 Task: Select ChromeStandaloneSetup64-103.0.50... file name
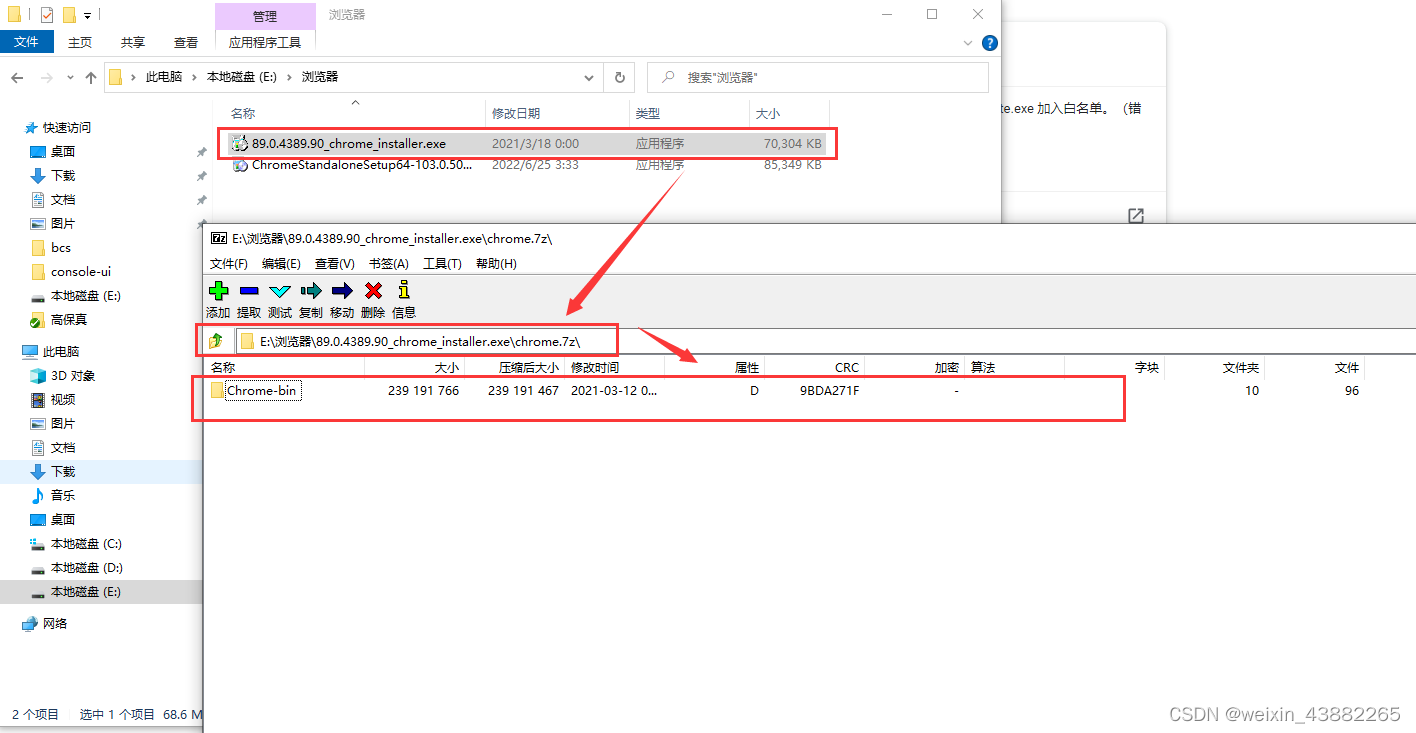(x=362, y=165)
